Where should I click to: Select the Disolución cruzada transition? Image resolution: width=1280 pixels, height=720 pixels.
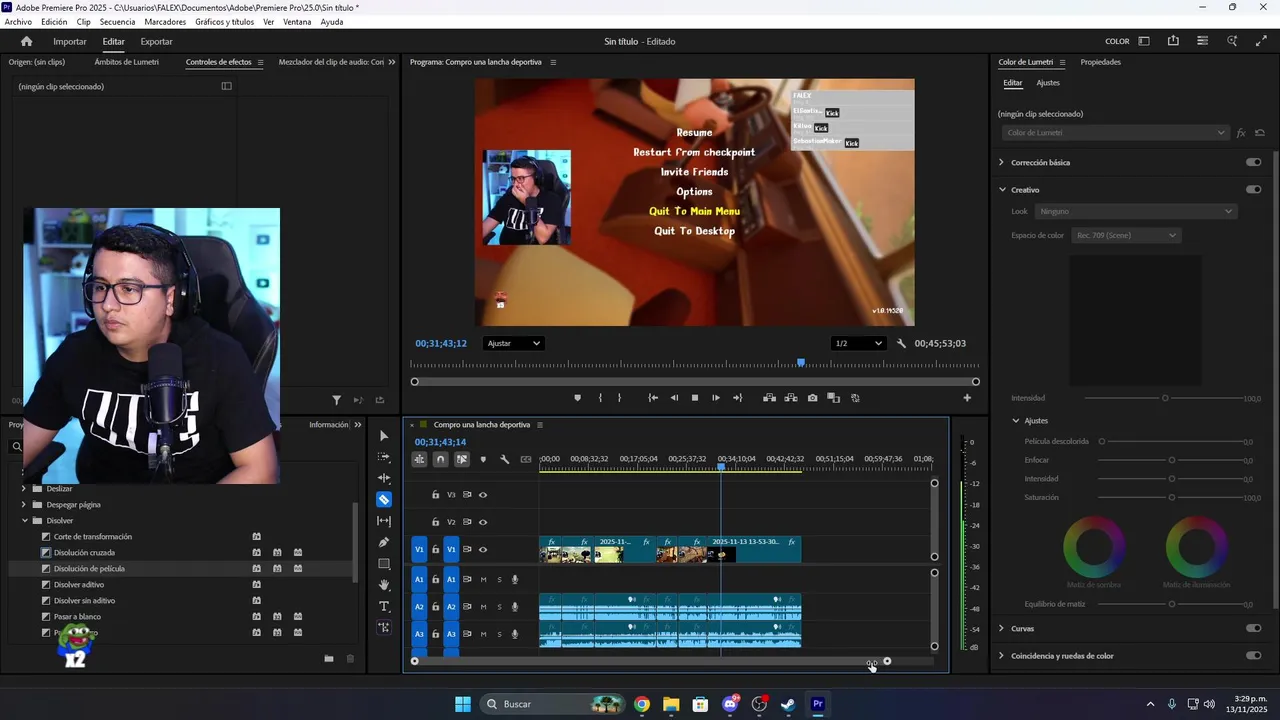click(x=84, y=552)
